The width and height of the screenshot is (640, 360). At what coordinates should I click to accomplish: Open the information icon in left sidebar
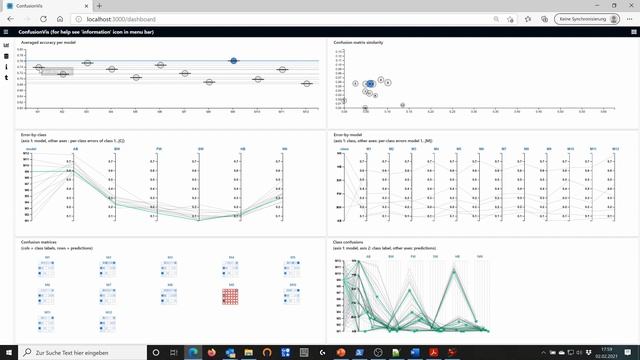pos(6,67)
